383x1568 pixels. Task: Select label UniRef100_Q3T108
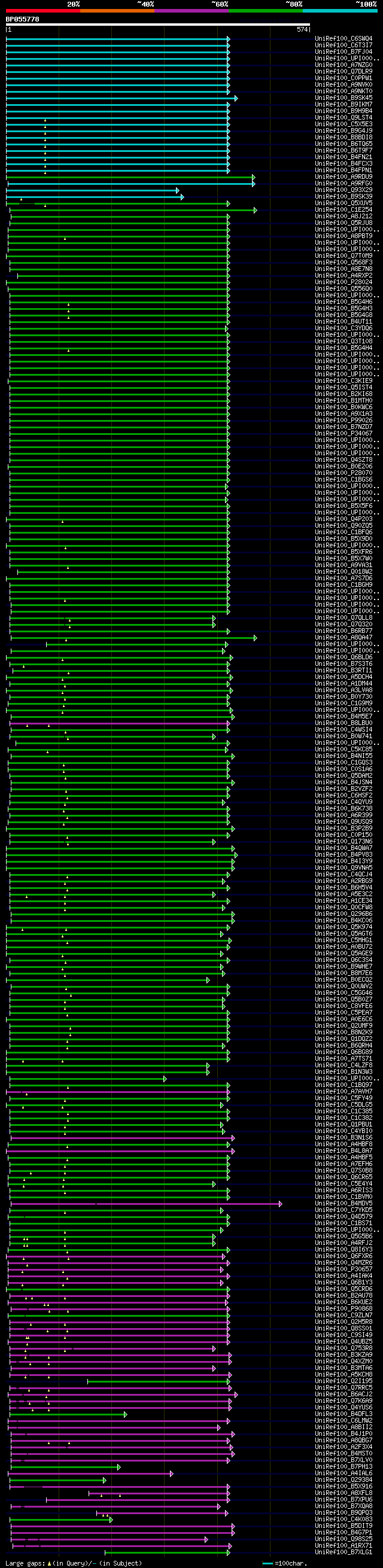pos(344,342)
